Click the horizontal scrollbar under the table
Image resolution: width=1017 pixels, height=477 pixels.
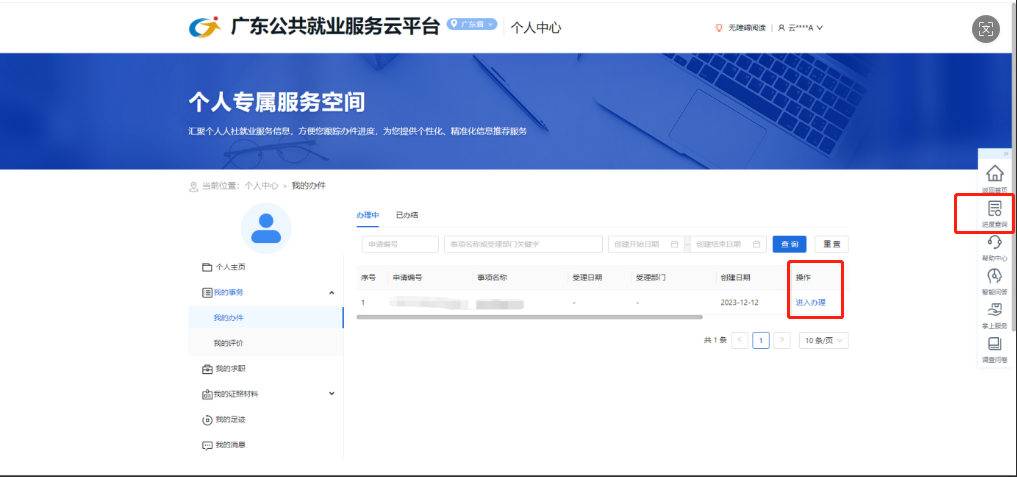pos(529,317)
